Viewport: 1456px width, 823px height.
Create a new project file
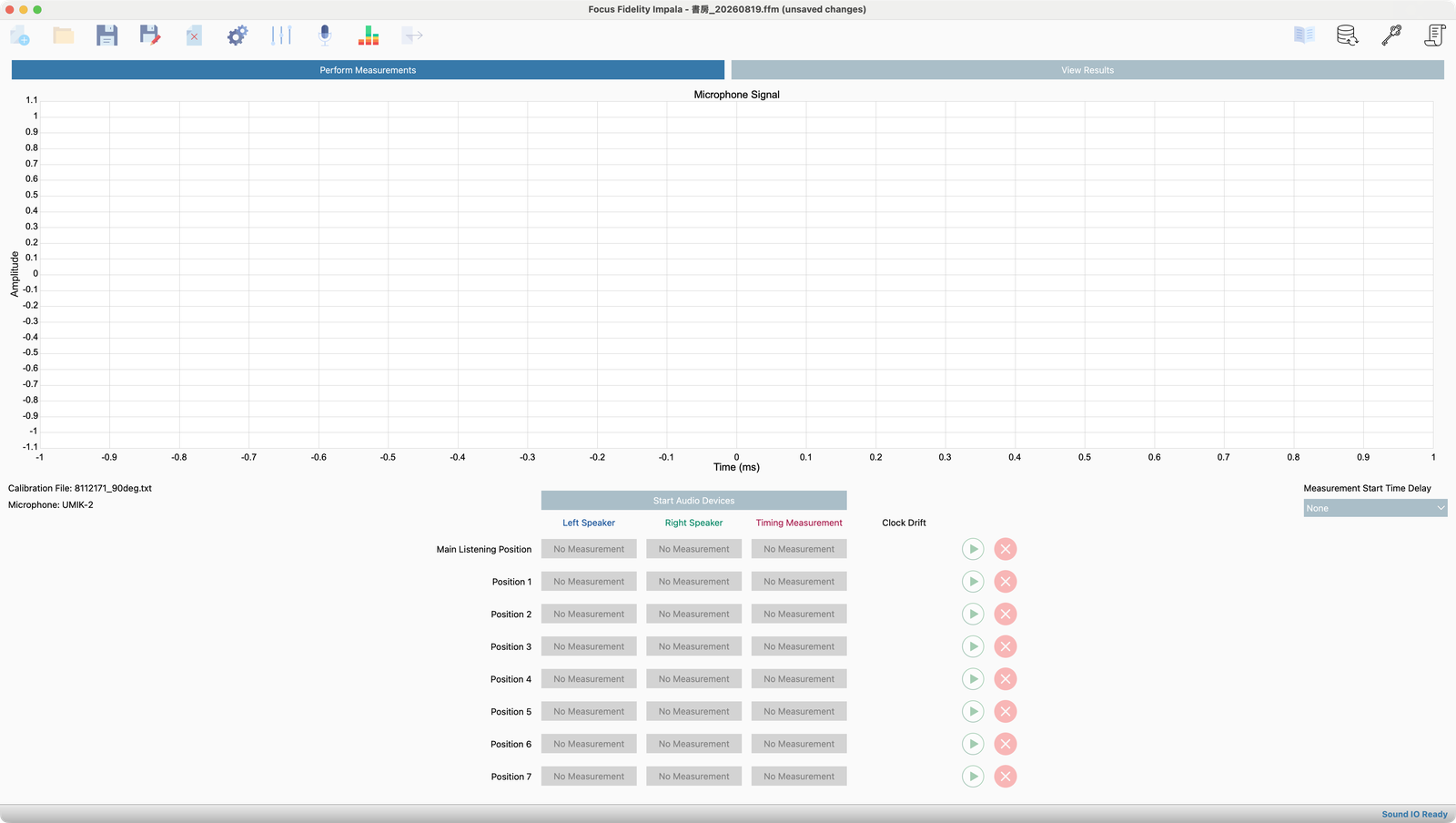(20, 36)
